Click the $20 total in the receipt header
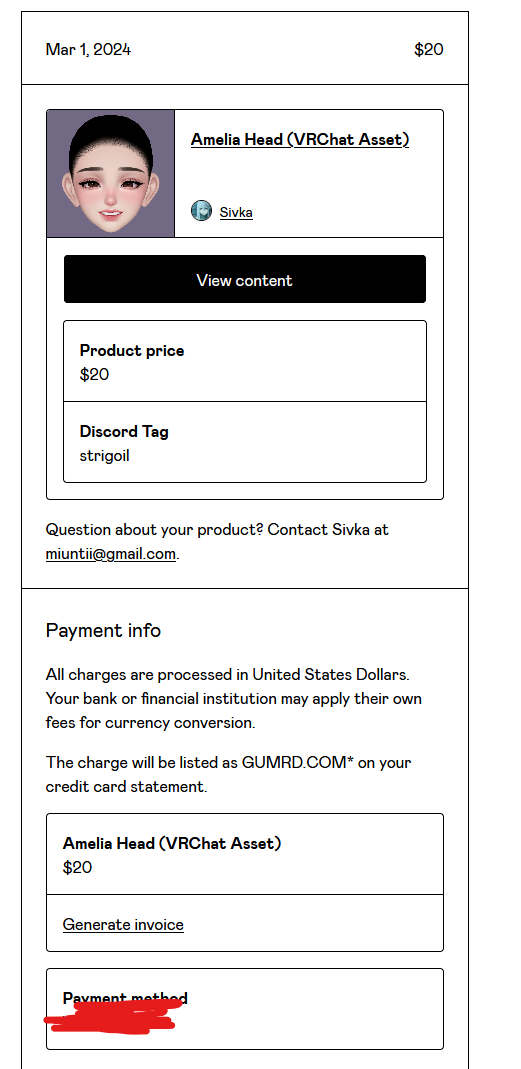 pos(429,50)
